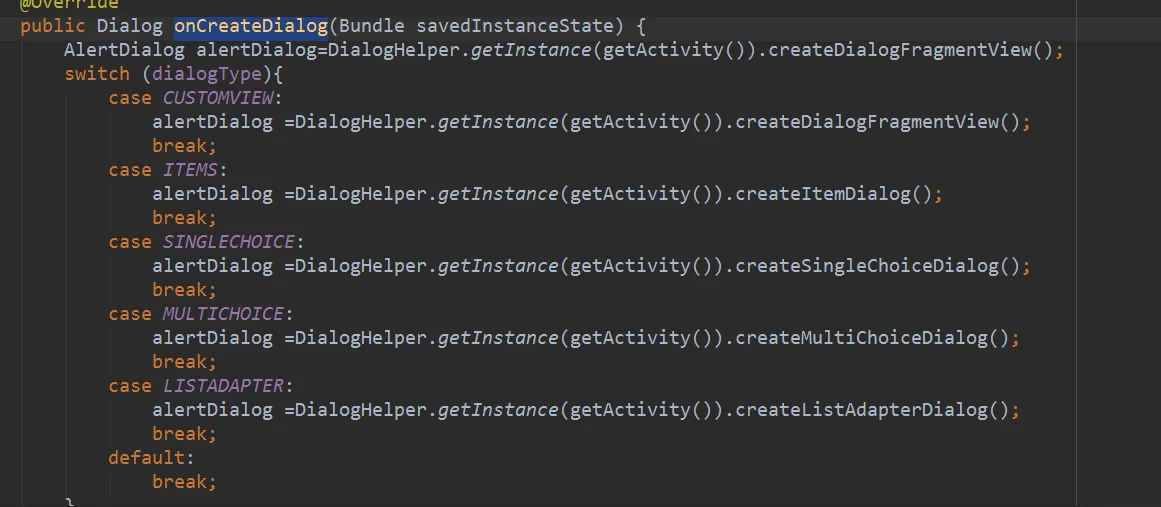Click the createListAdapterDialog method call
1161x507 pixels.
click(861, 410)
